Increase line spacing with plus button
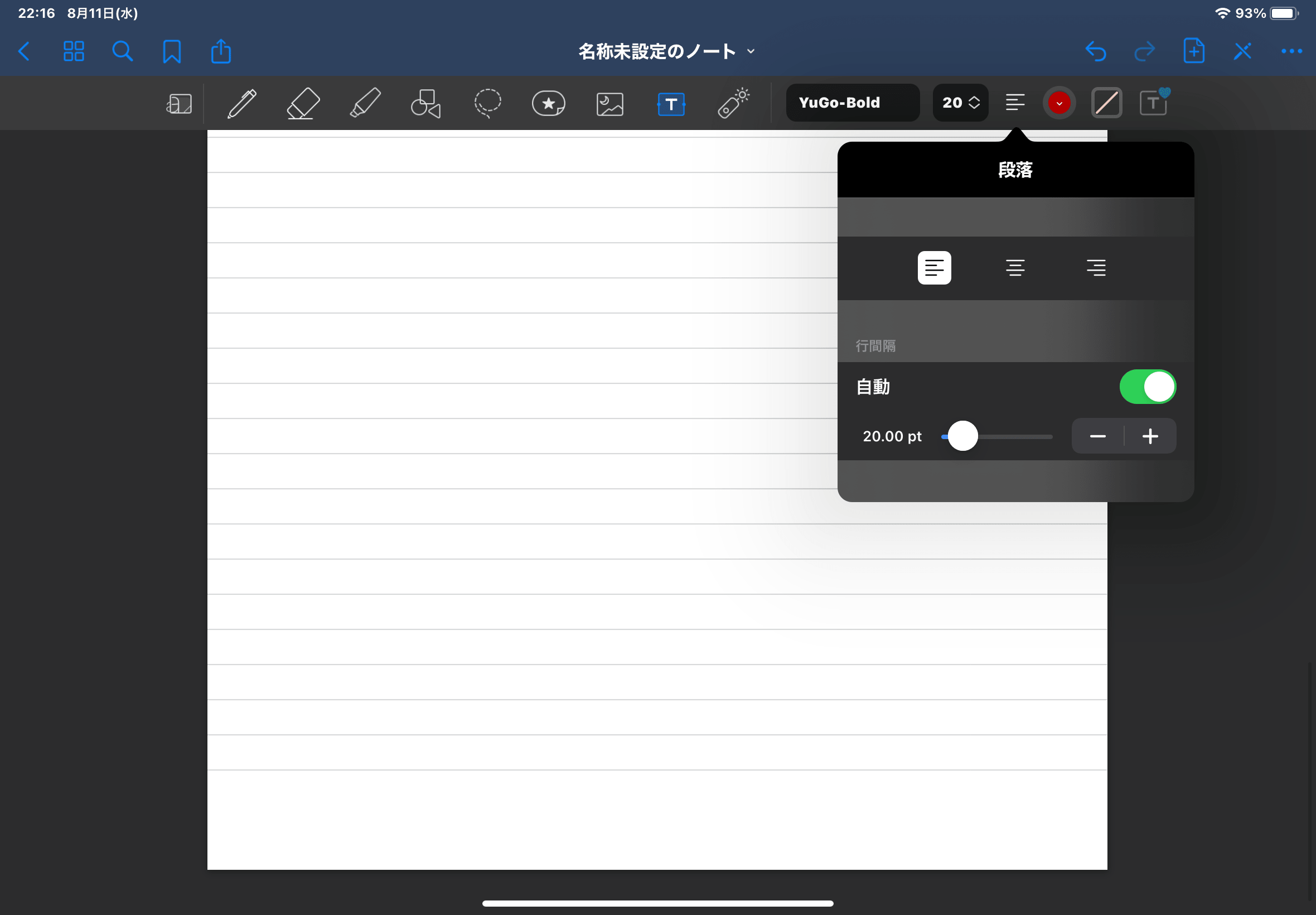Screen dimensions: 1316x915 pos(1150,436)
